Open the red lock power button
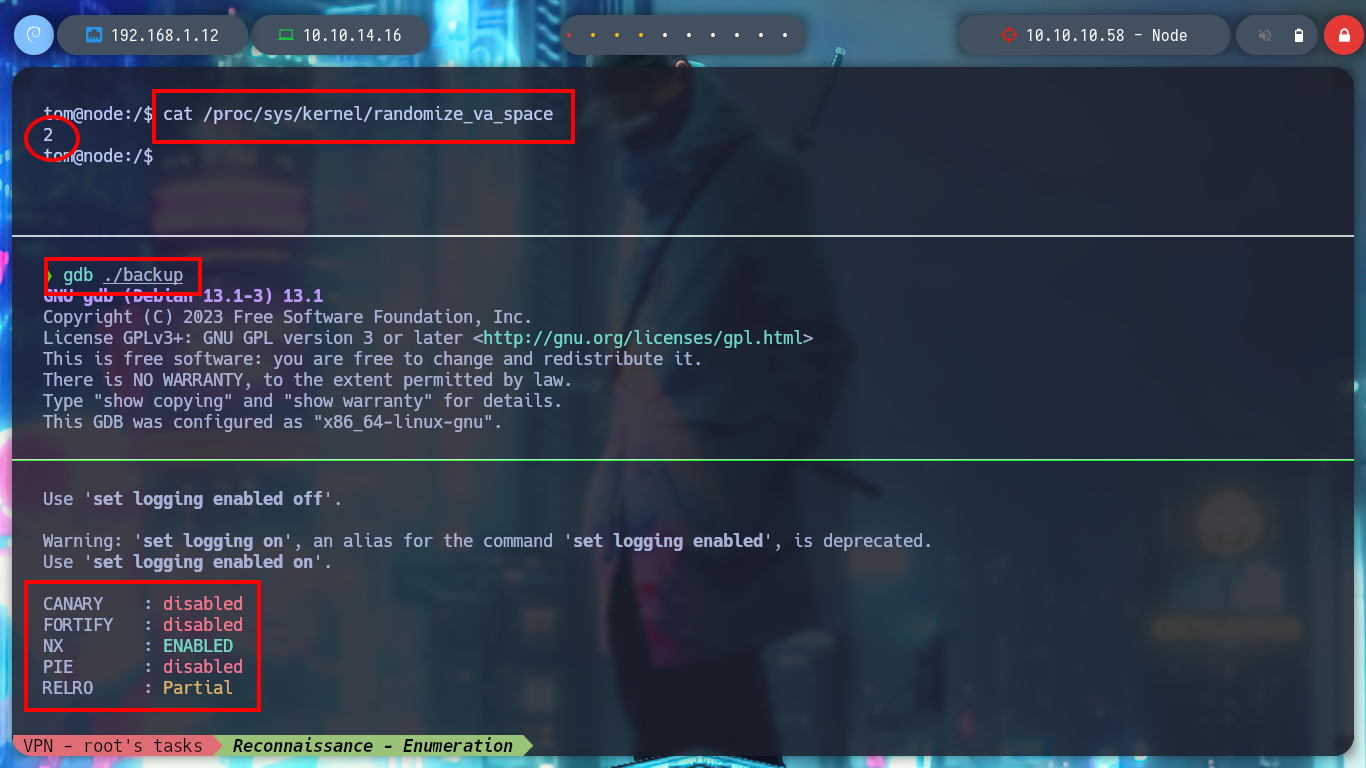Screen dimensions: 1366x768 [1344, 35]
